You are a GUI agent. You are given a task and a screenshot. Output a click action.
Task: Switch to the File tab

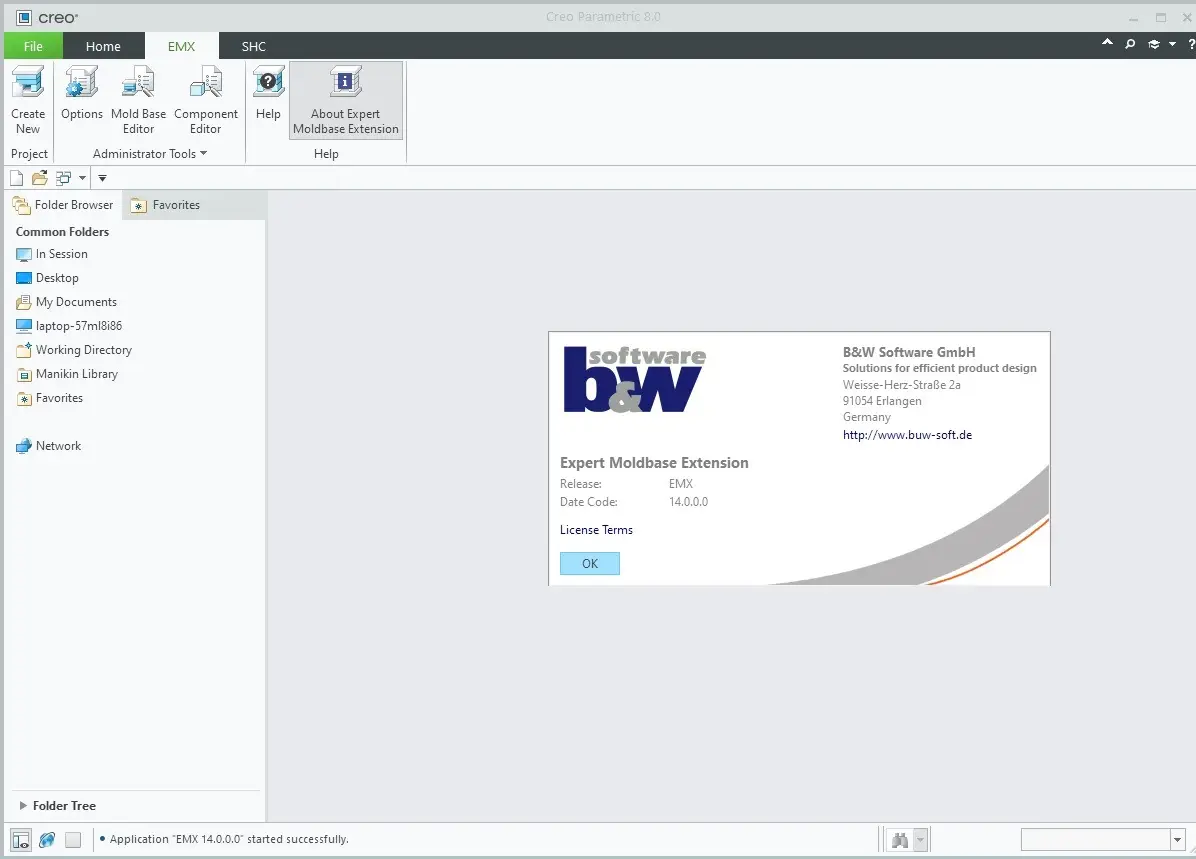click(33, 46)
